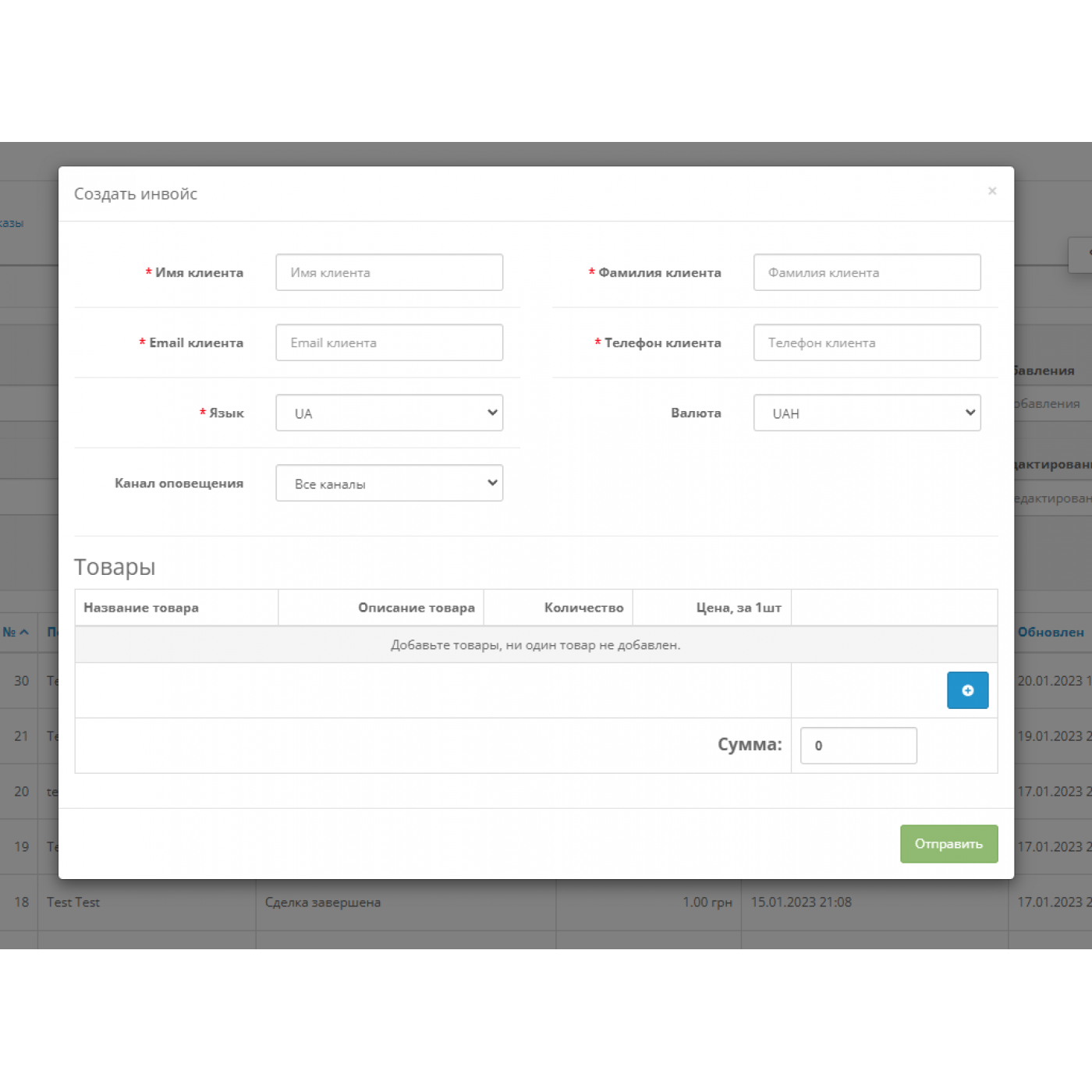Expand the Валюта currency dropdown

[x=867, y=413]
